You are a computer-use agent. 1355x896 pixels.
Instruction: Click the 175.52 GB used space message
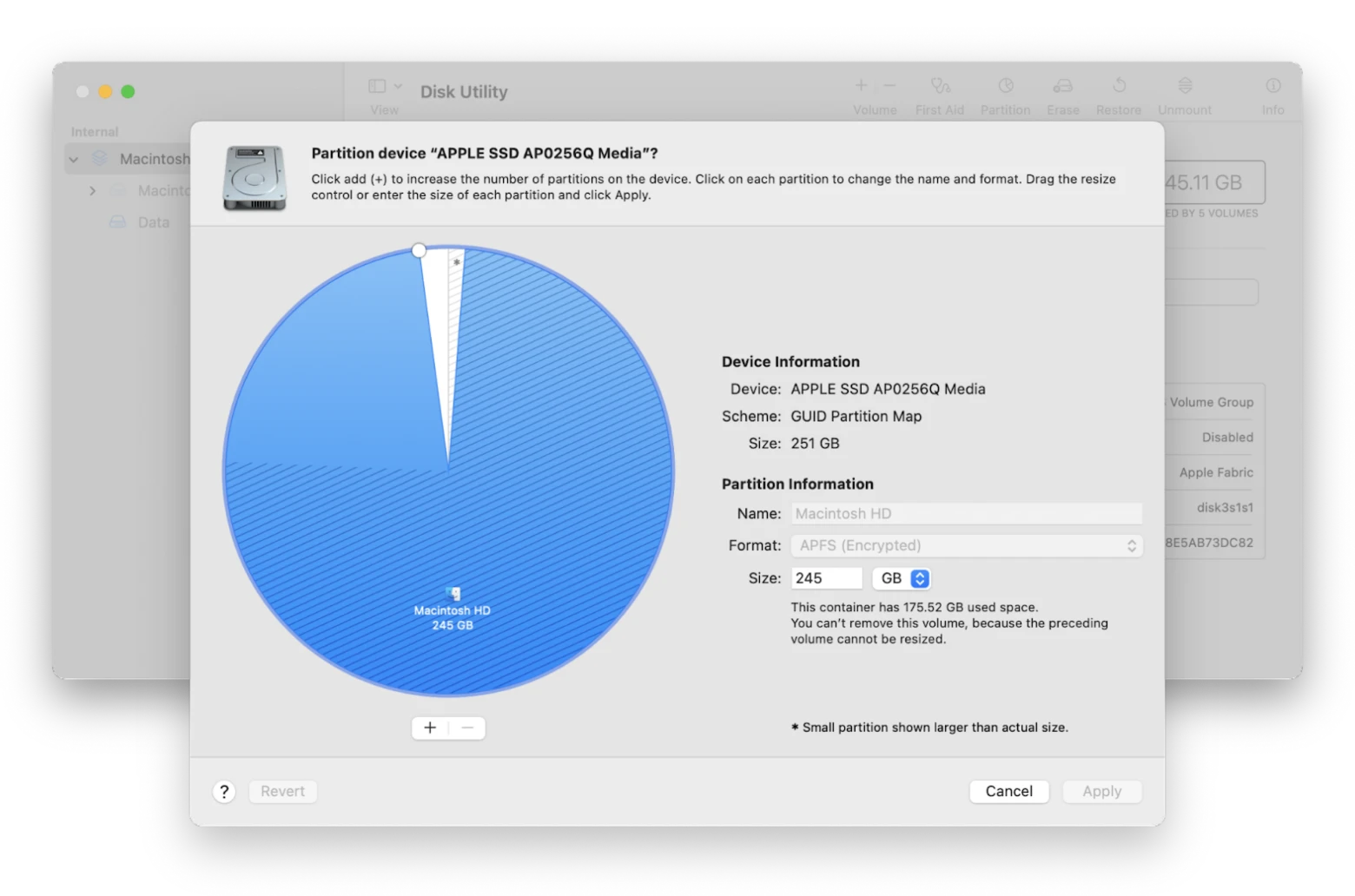coord(914,607)
